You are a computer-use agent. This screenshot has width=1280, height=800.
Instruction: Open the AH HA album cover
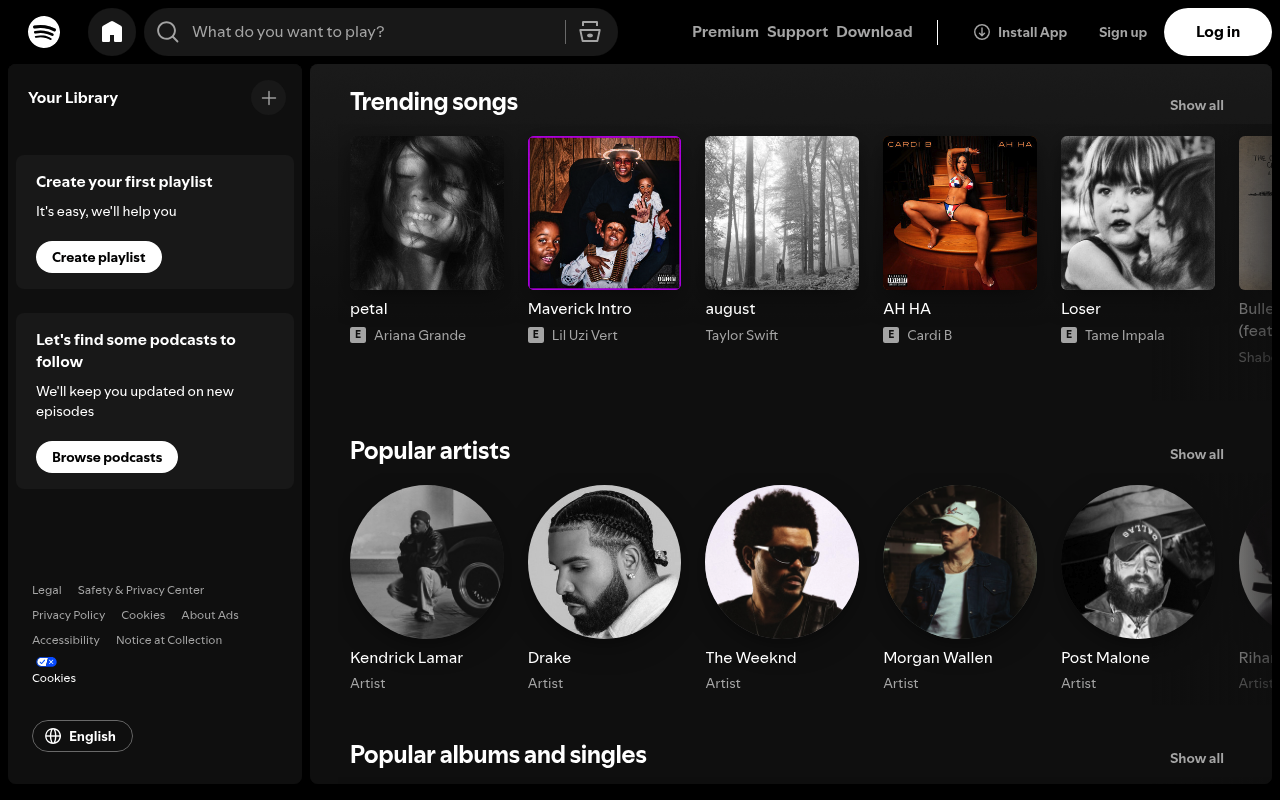click(x=960, y=213)
